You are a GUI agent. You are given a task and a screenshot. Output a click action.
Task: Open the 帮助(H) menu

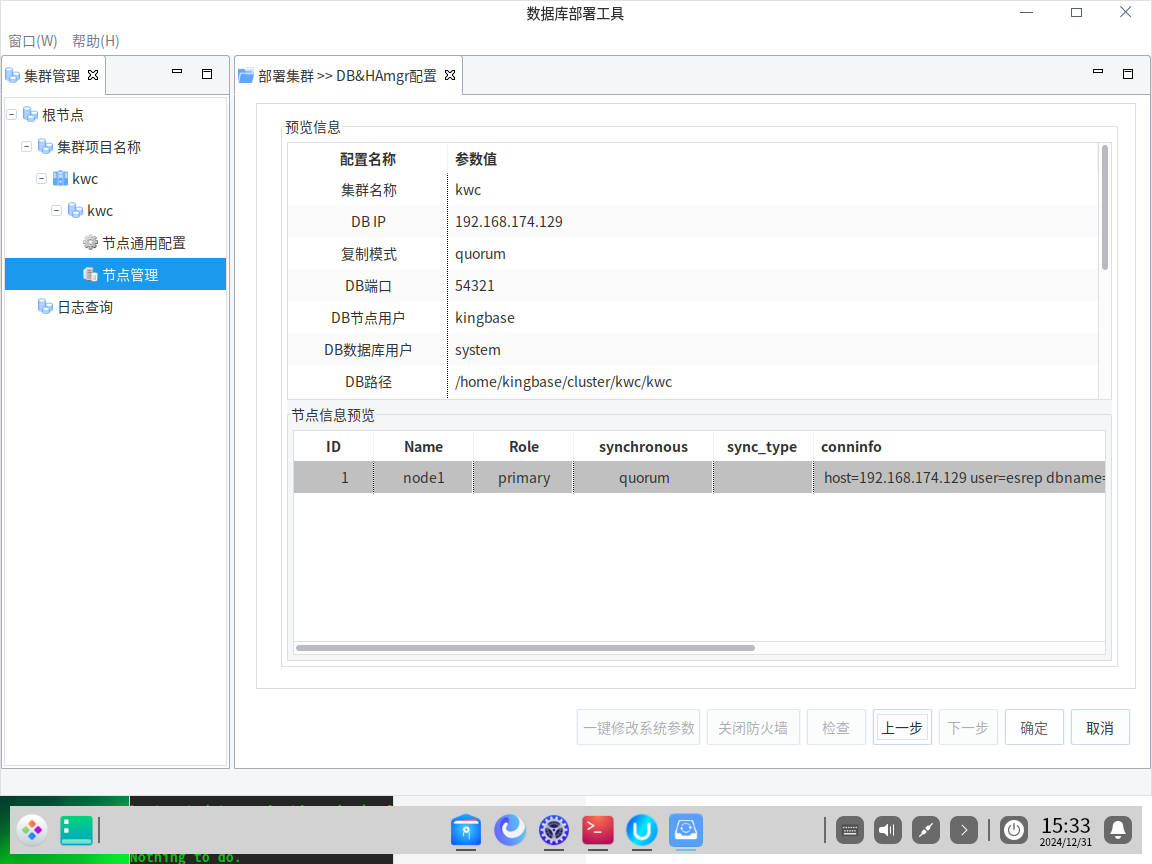pyautogui.click(x=96, y=41)
